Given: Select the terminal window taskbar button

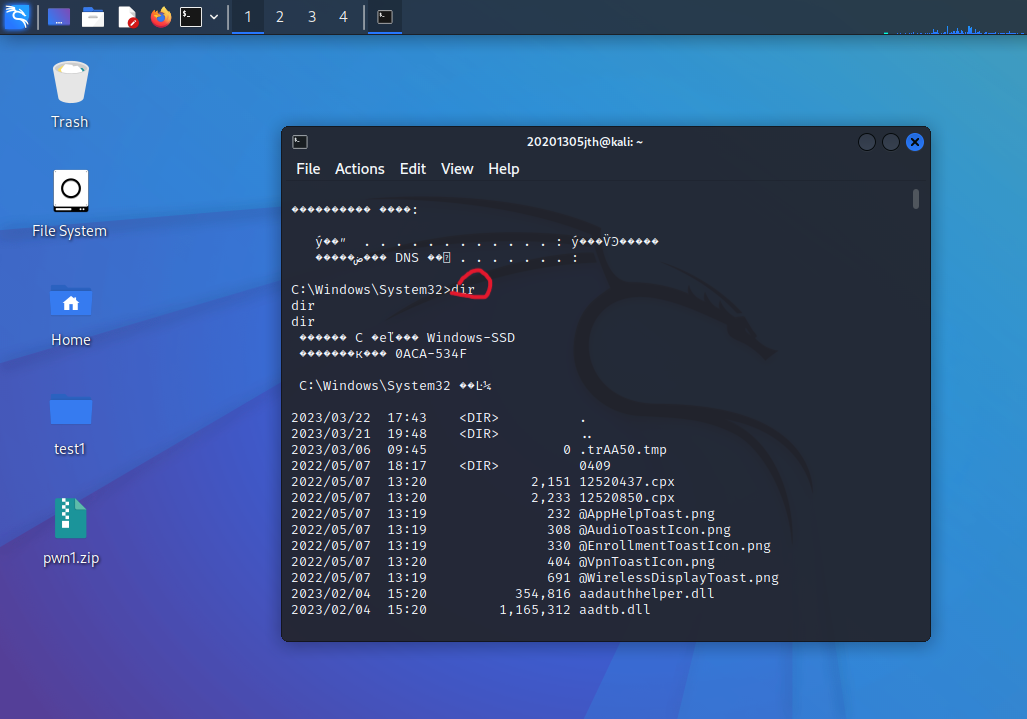Looking at the screenshot, I should pos(385,17).
